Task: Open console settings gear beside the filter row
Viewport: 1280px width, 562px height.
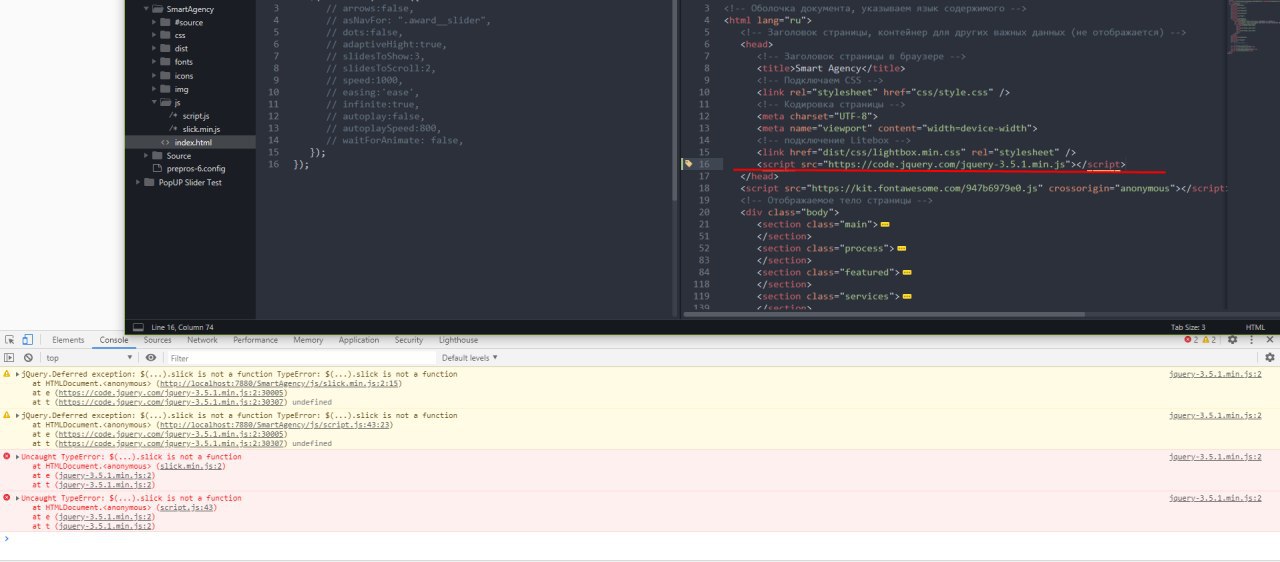Action: (1270, 357)
